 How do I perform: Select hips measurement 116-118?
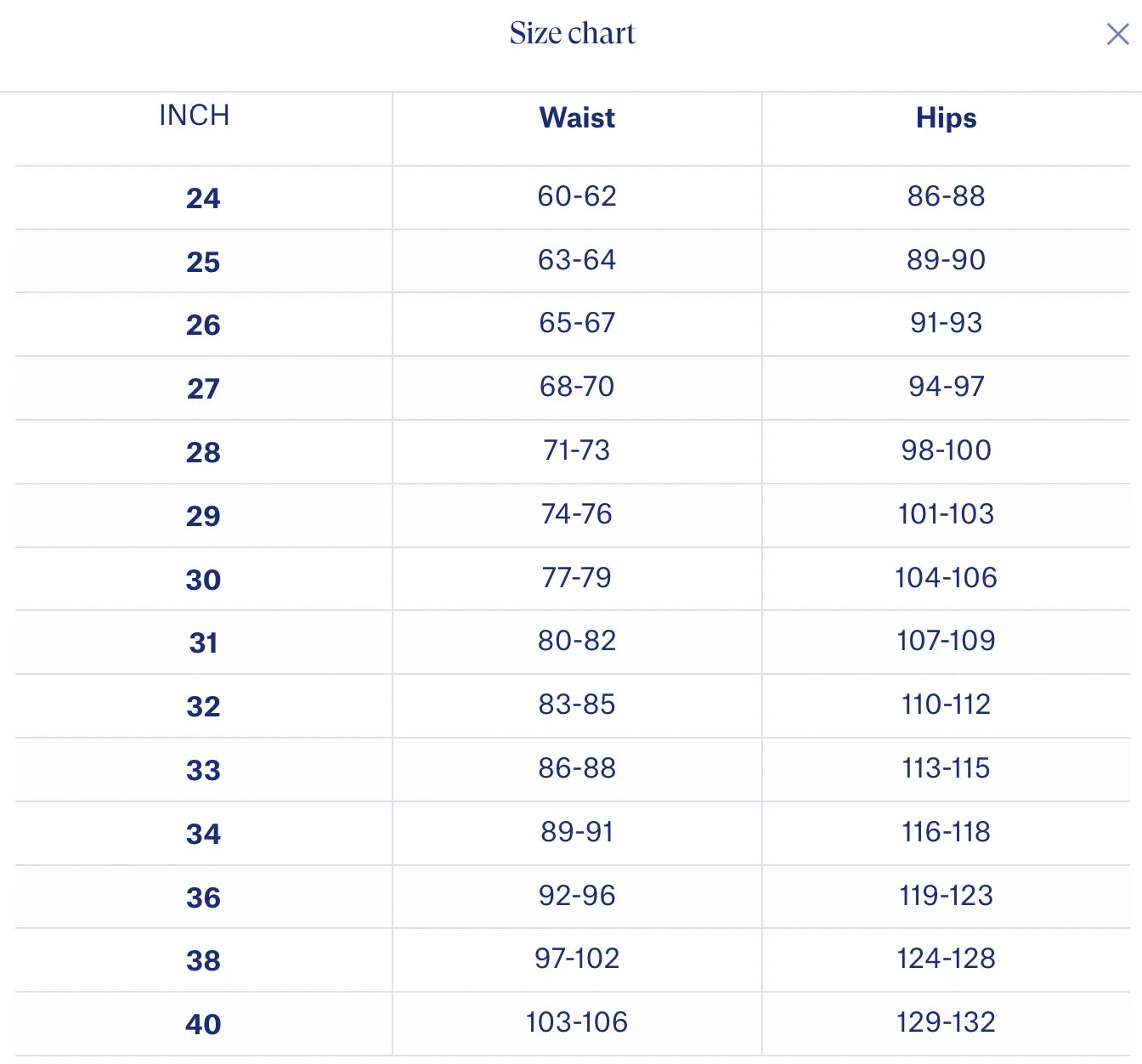[x=946, y=832]
